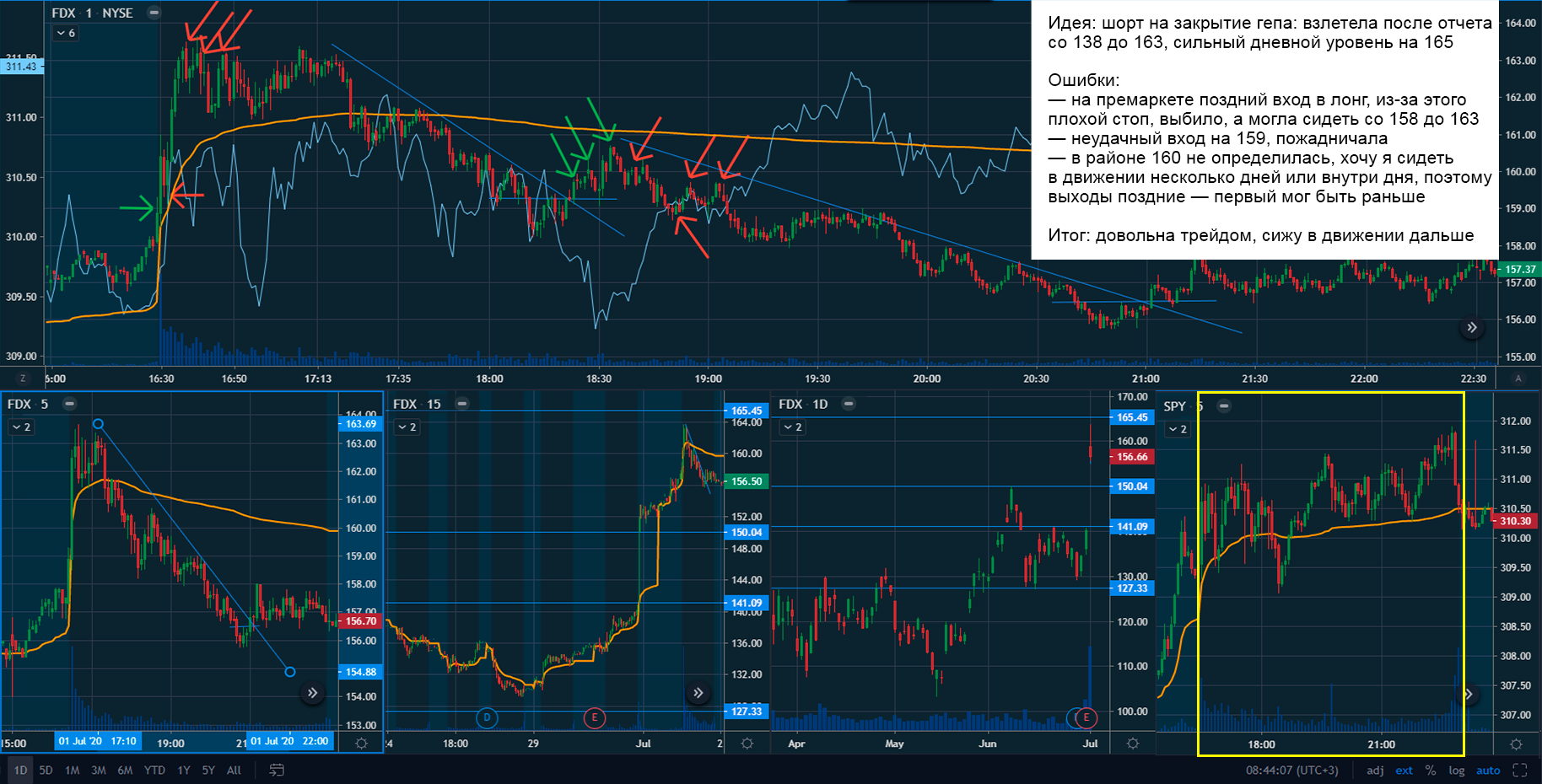Select trendline lower anchor on FDX 5 chart
This screenshot has width=1542, height=784.
point(290,672)
